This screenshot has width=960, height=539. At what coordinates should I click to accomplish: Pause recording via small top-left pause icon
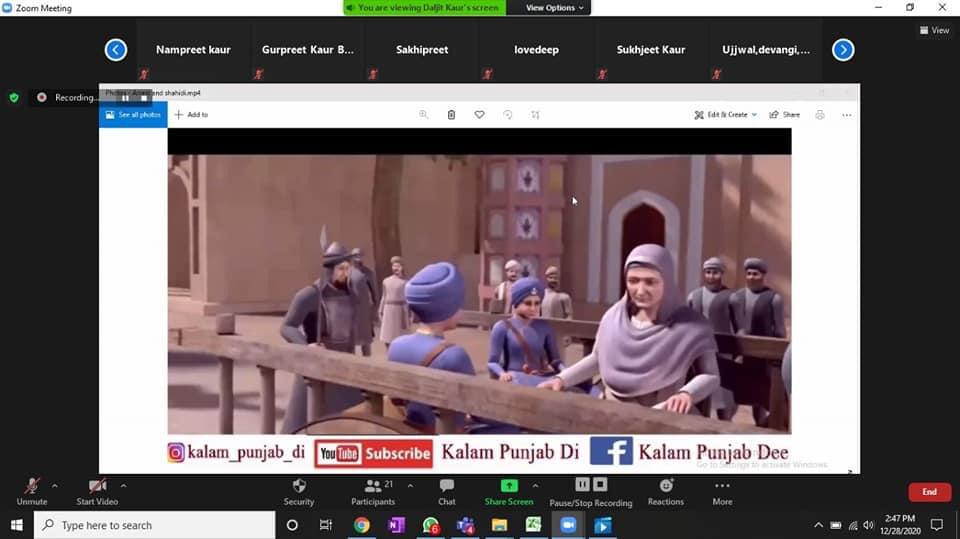[126, 98]
